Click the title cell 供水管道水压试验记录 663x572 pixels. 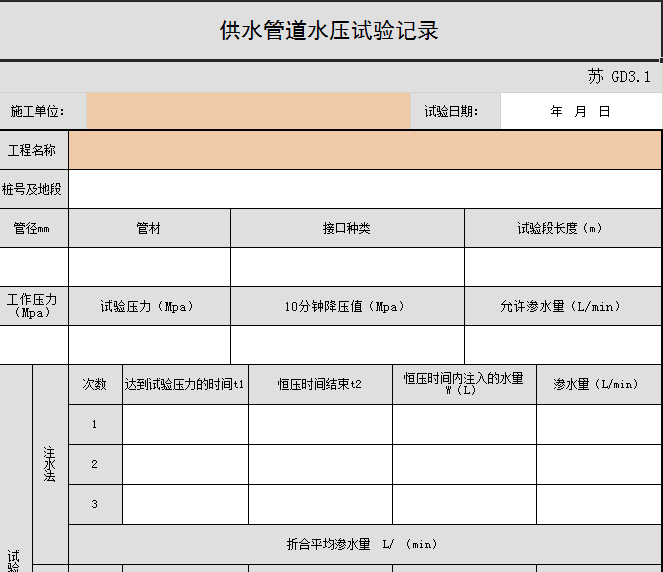(x=330, y=30)
